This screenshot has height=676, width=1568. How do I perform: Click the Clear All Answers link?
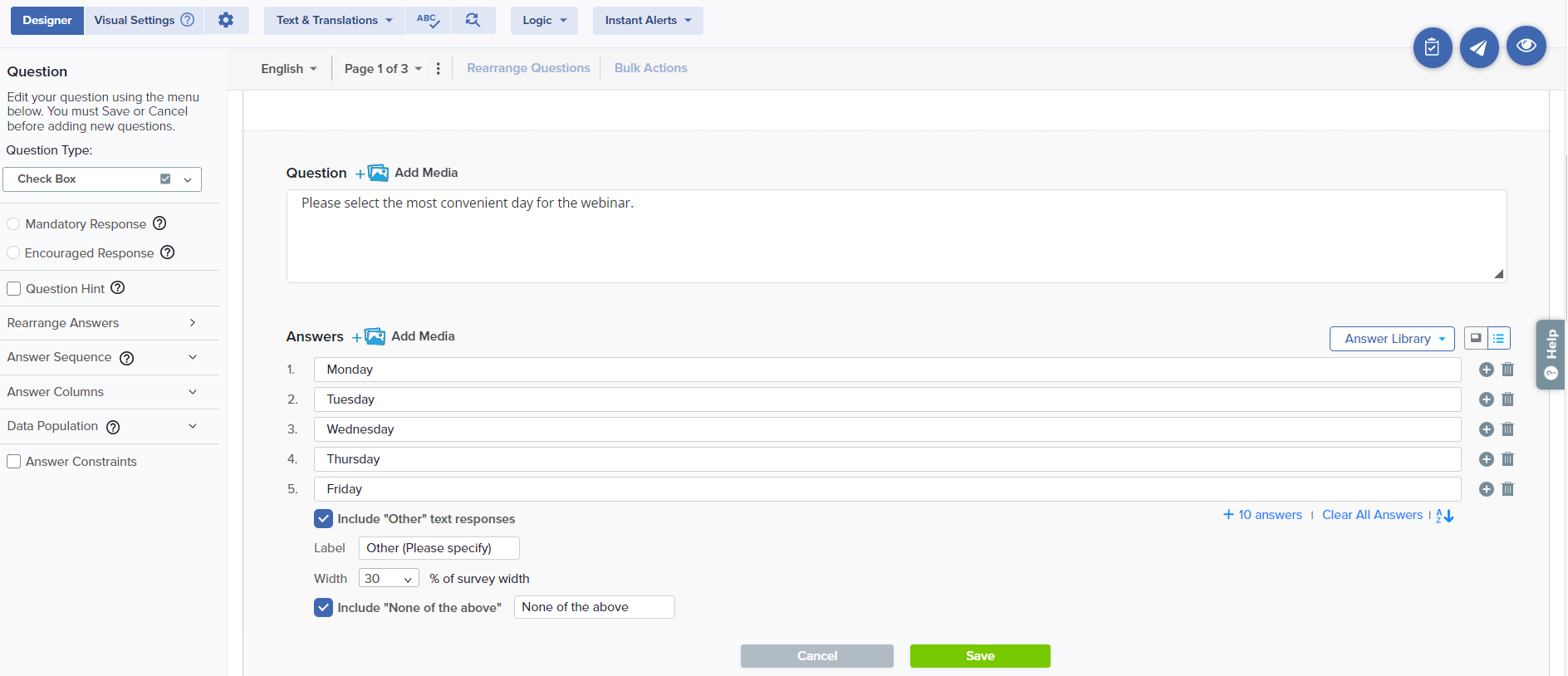tap(1371, 515)
